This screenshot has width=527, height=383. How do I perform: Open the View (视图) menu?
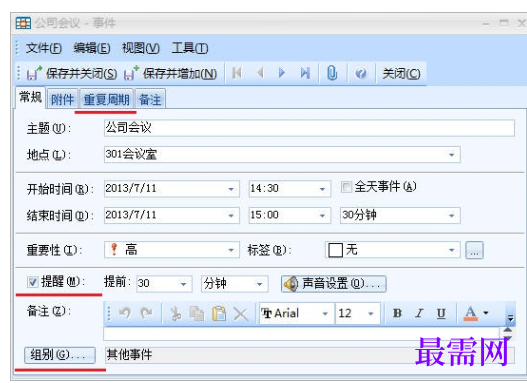click(x=140, y=48)
